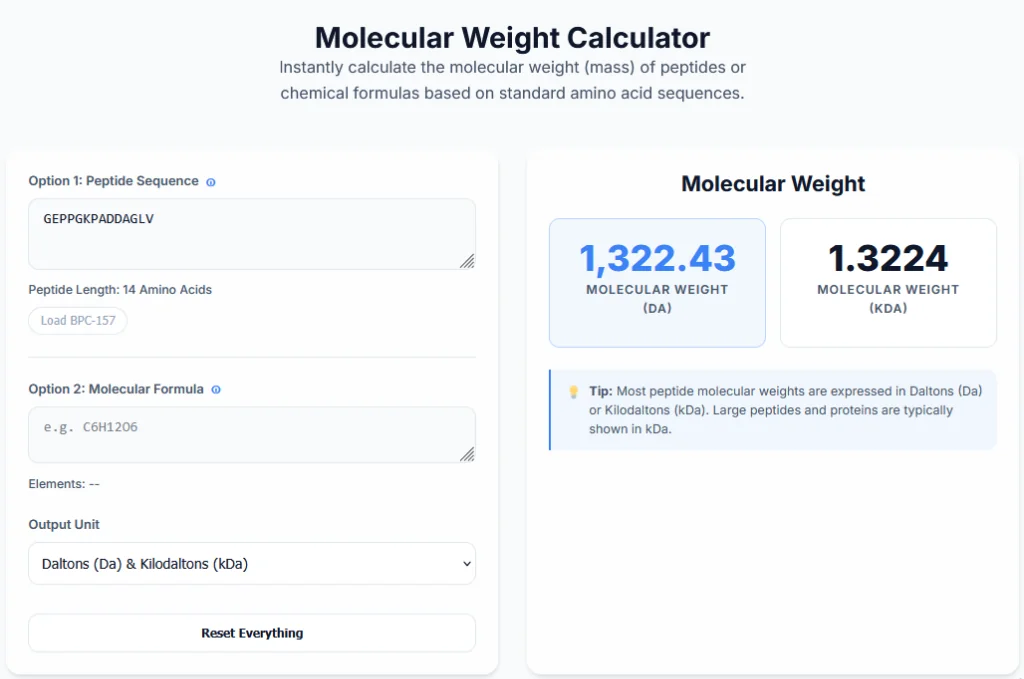This screenshot has height=679, width=1024.
Task: Select the 1.3224 kDa result card
Action: 888,282
